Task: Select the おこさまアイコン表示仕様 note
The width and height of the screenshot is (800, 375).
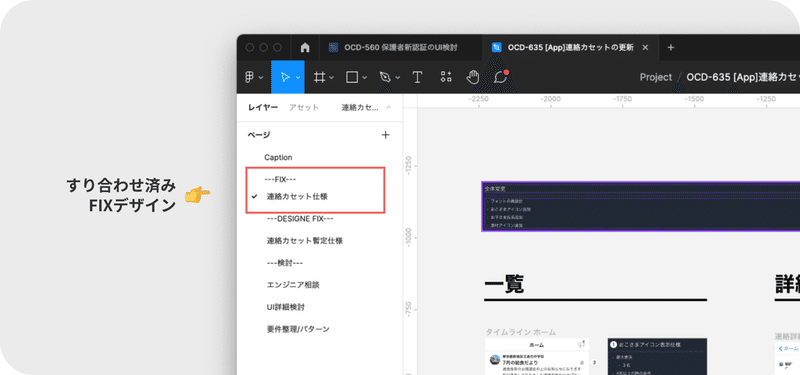Action: (657, 357)
